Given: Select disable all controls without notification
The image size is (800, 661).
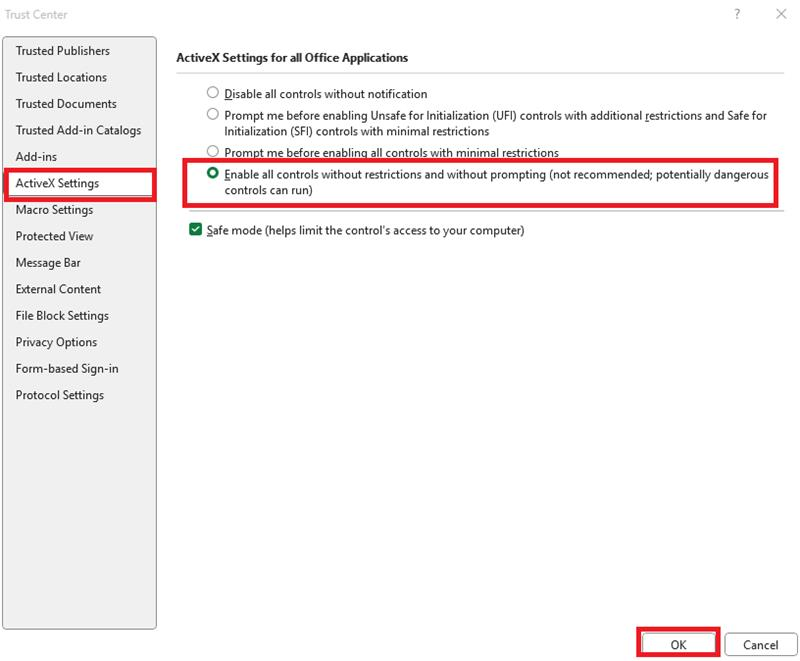Looking at the screenshot, I should 211,92.
